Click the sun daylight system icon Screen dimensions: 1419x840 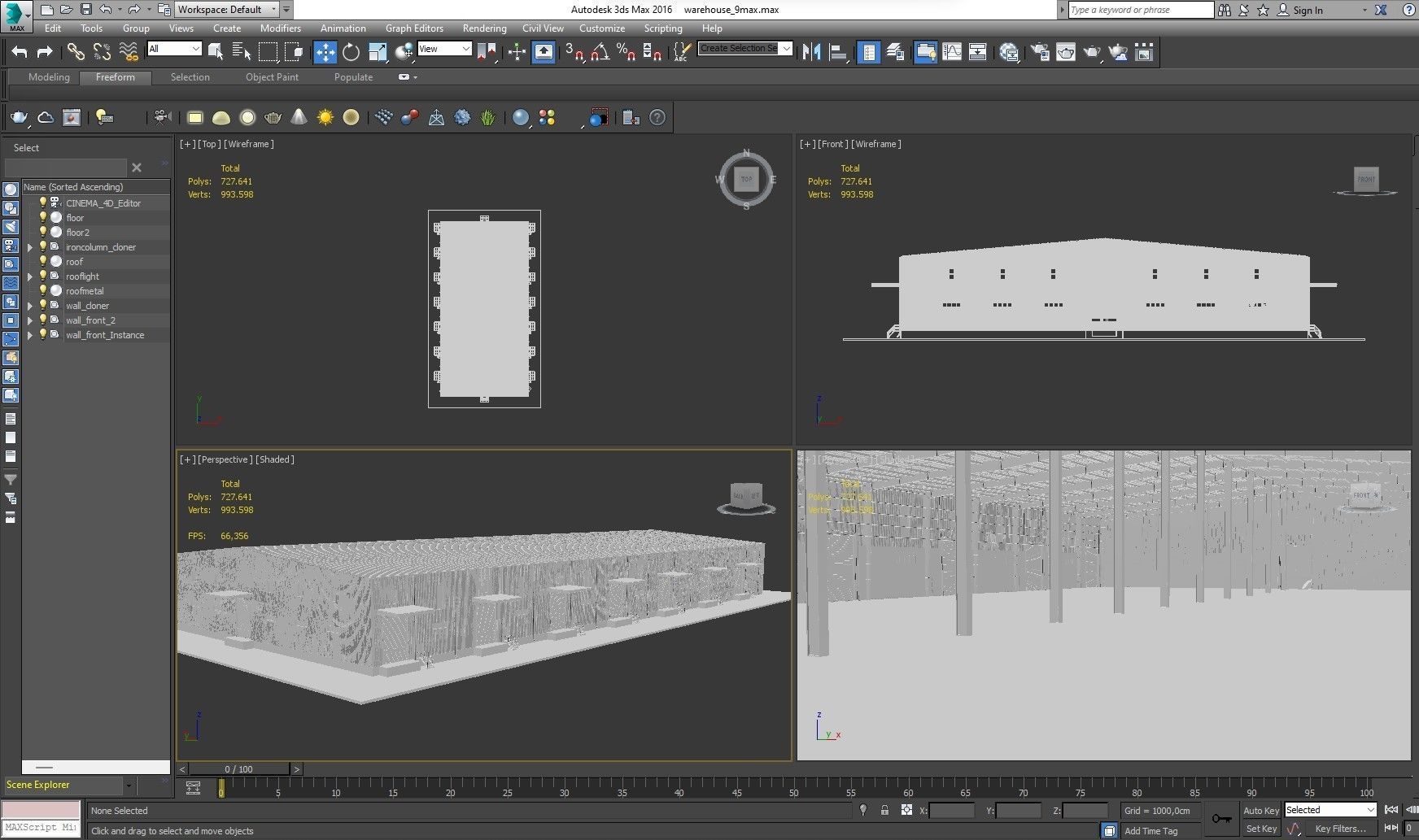(325, 118)
